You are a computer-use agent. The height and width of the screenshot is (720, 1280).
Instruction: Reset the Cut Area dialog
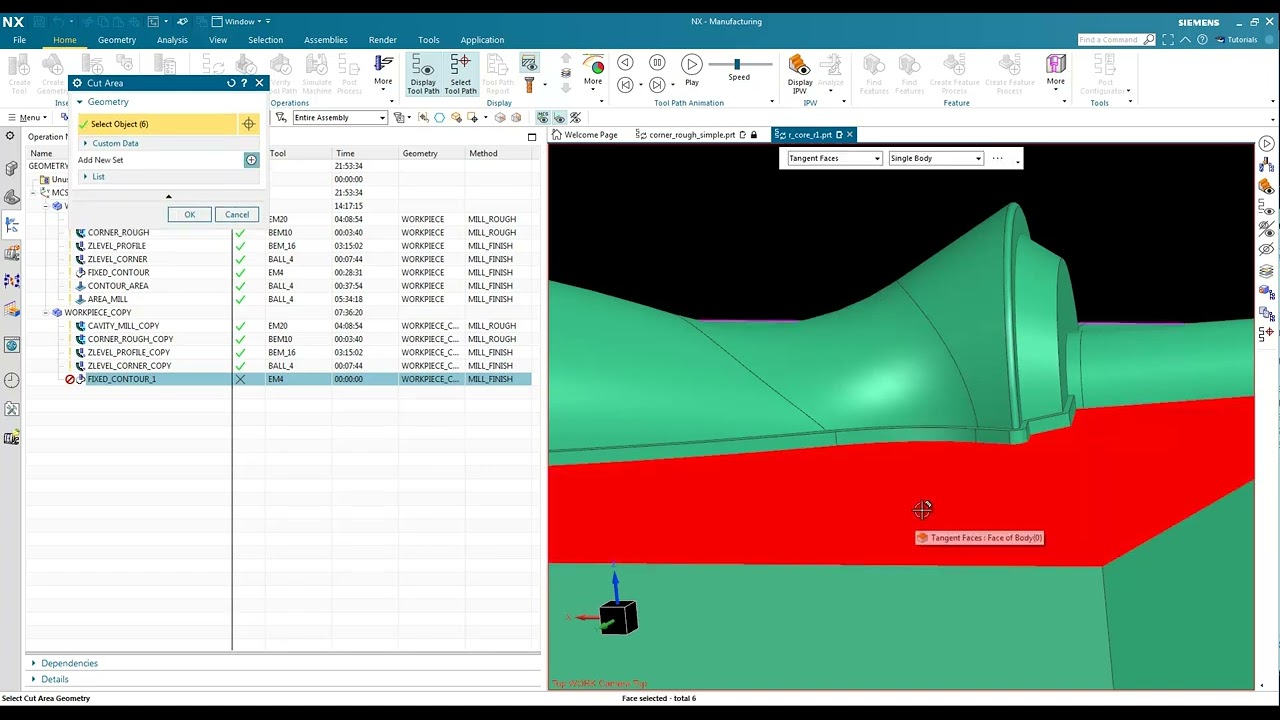(231, 83)
